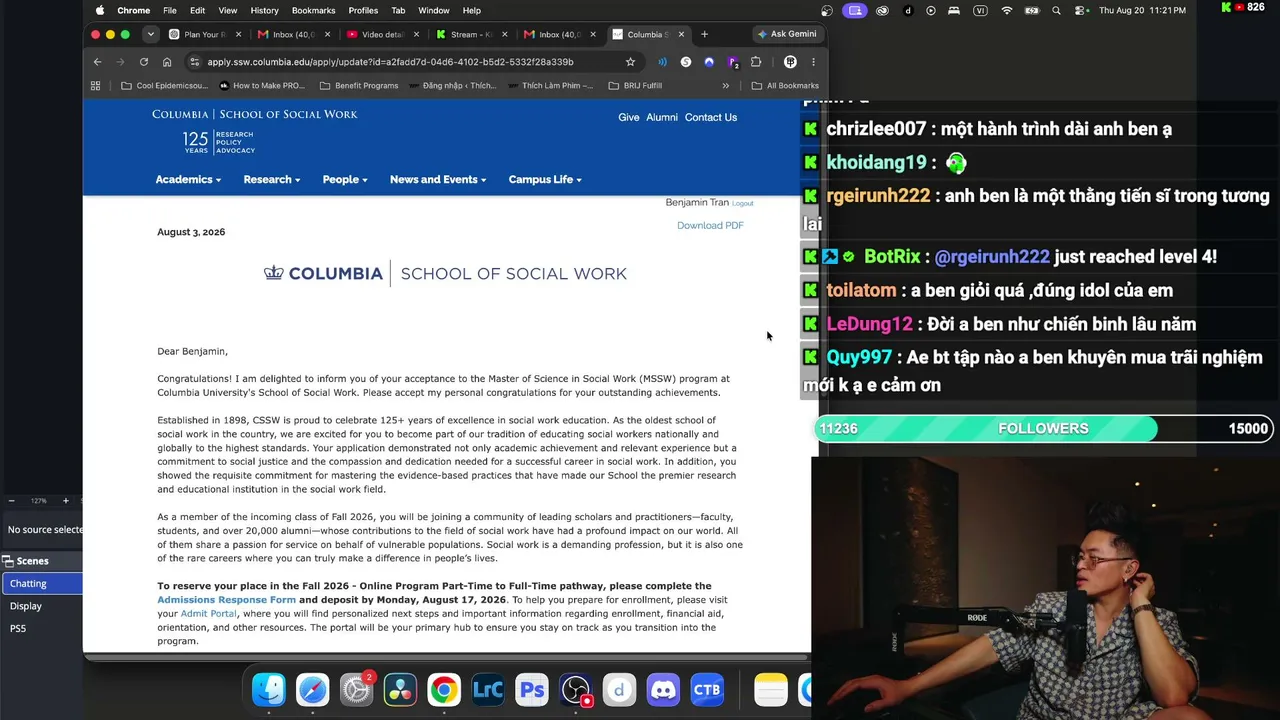Switch to the Plan Your browser tab
1280x720 pixels.
[x=205, y=34]
